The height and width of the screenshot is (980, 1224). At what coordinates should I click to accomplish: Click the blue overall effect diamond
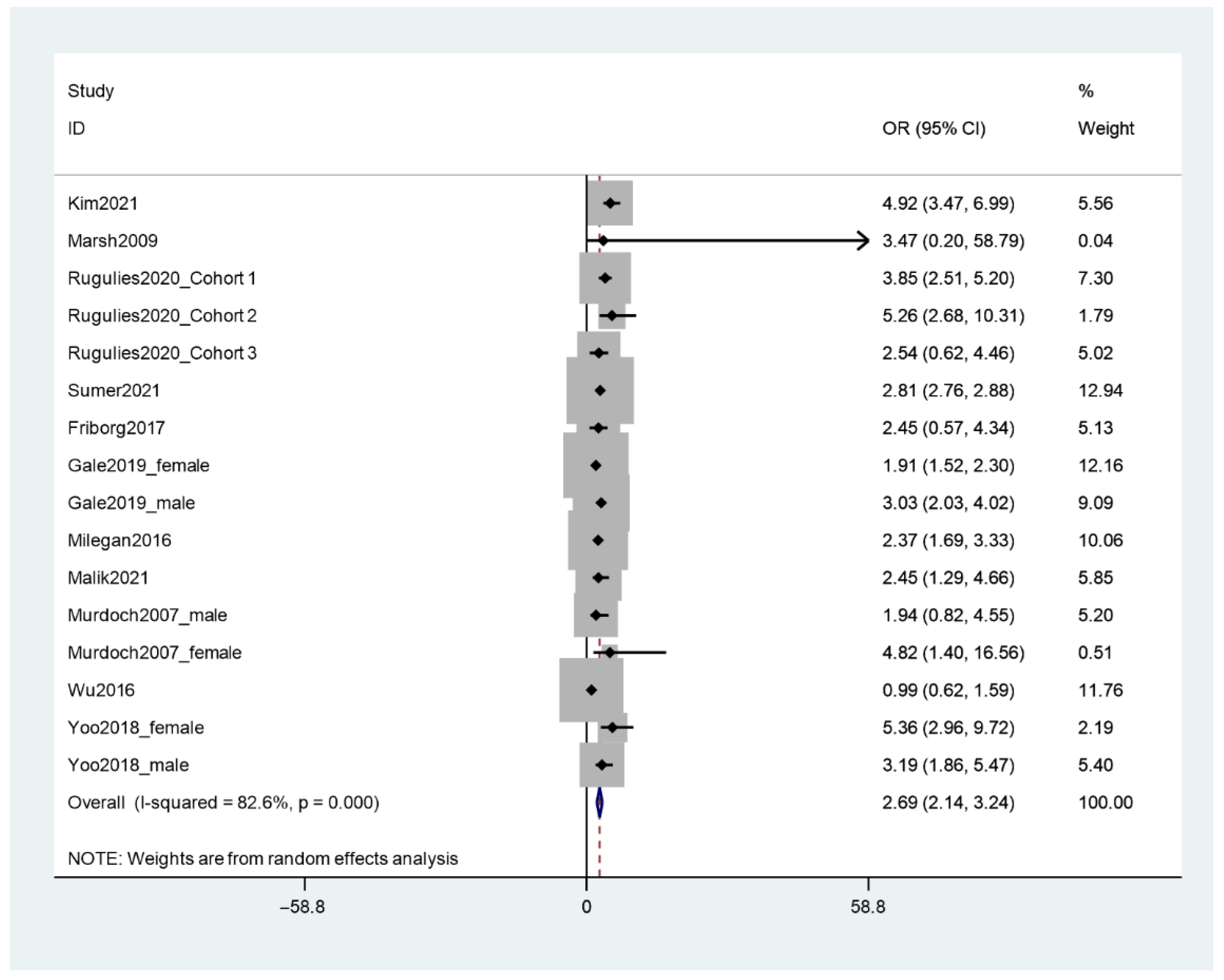[600, 803]
